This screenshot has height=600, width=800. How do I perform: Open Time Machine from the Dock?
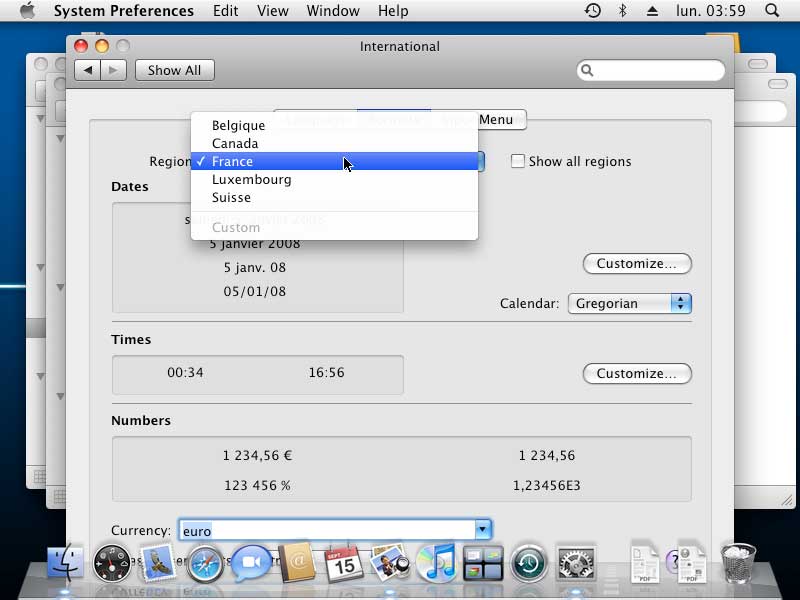click(x=529, y=563)
